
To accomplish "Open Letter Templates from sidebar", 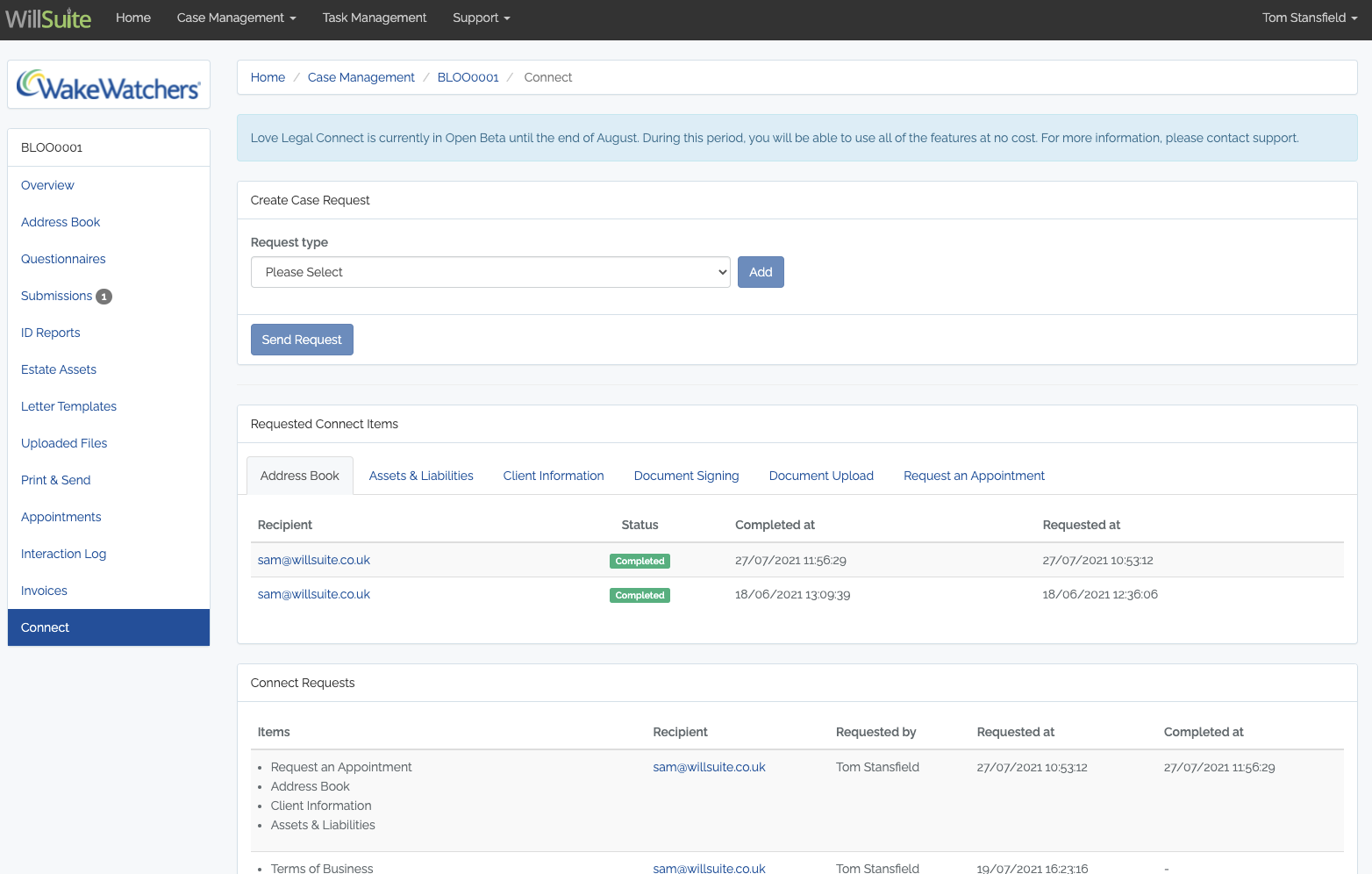I will click(x=68, y=406).
